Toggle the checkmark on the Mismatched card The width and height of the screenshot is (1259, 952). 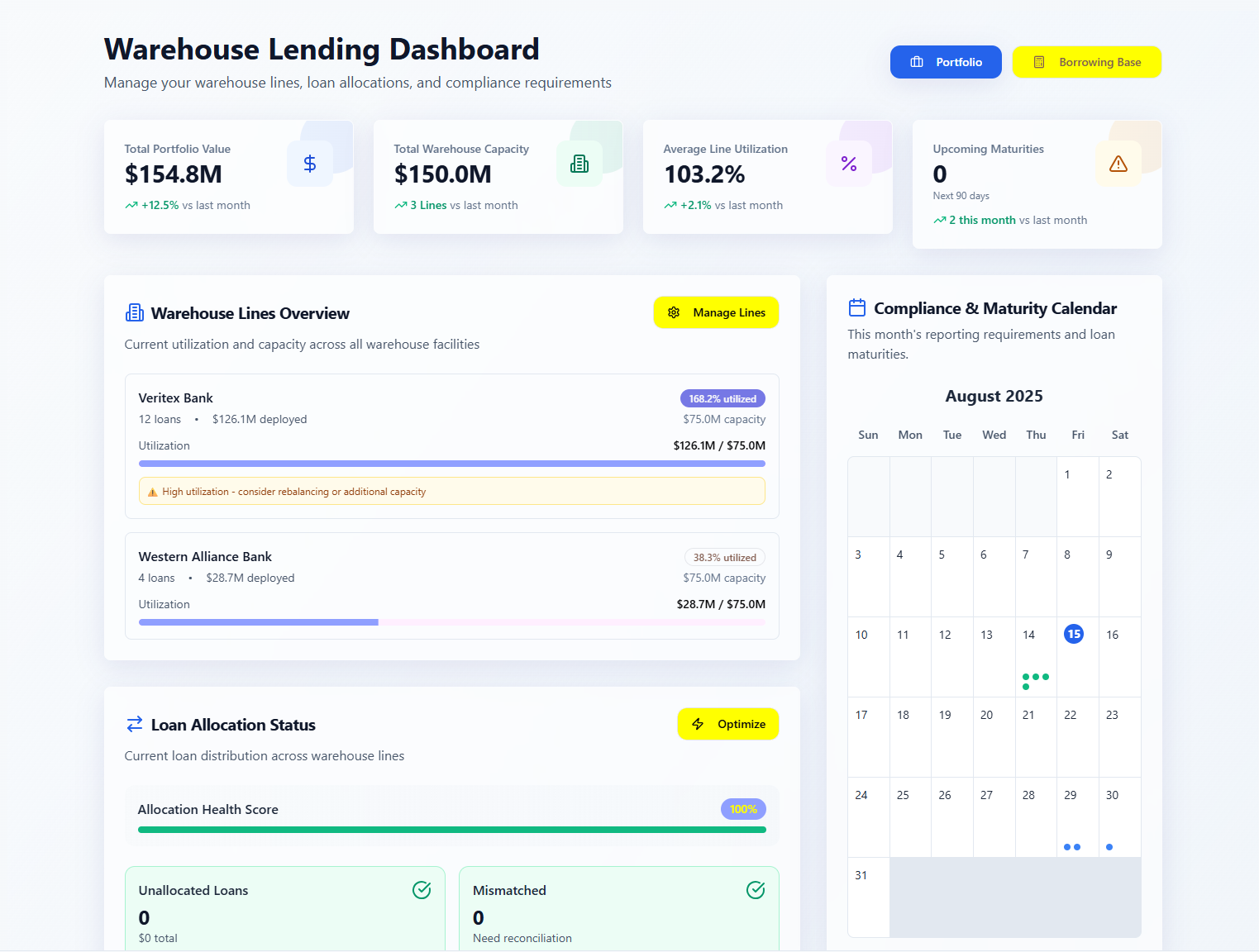point(756,890)
